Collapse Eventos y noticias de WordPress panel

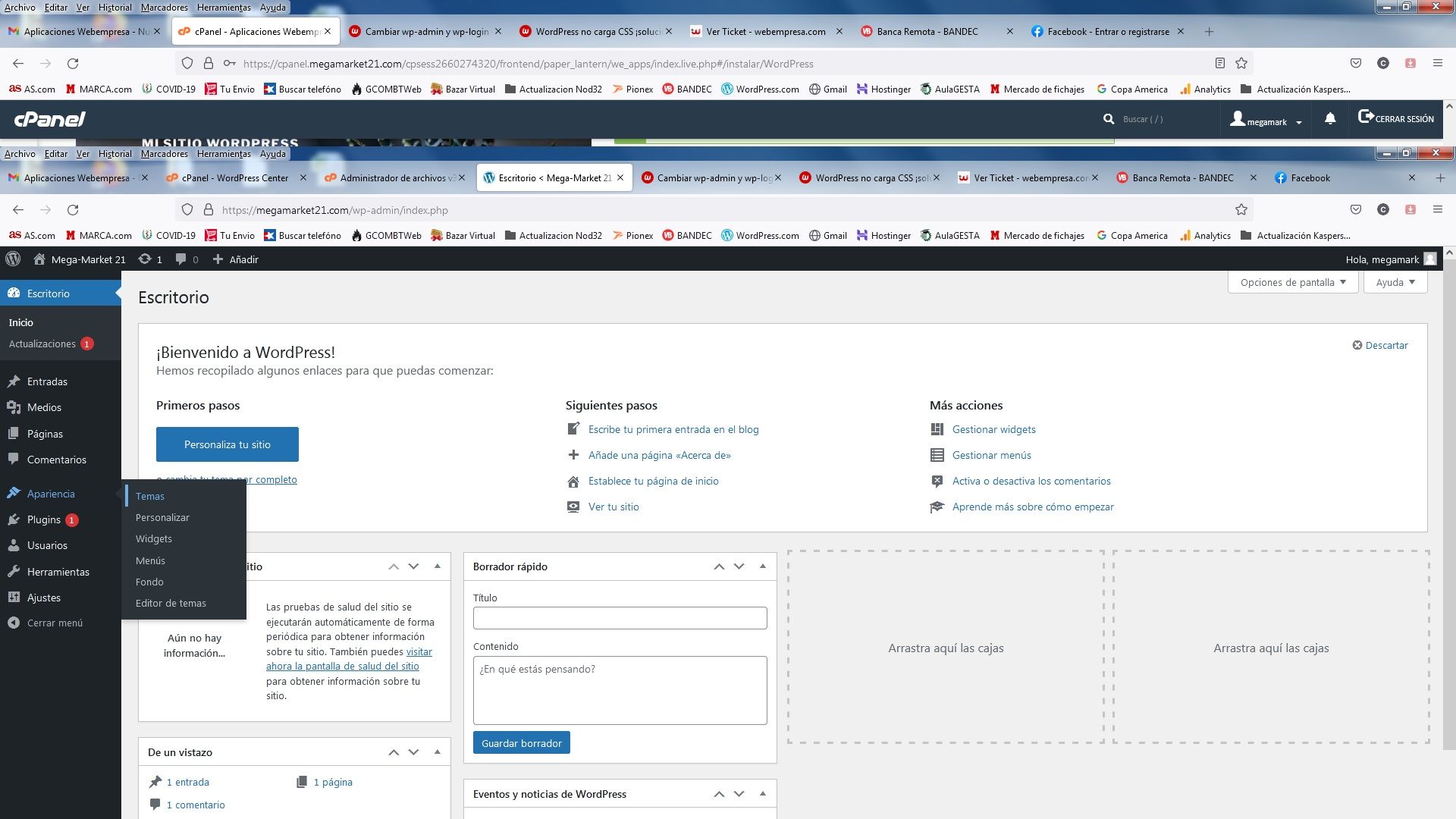(763, 794)
